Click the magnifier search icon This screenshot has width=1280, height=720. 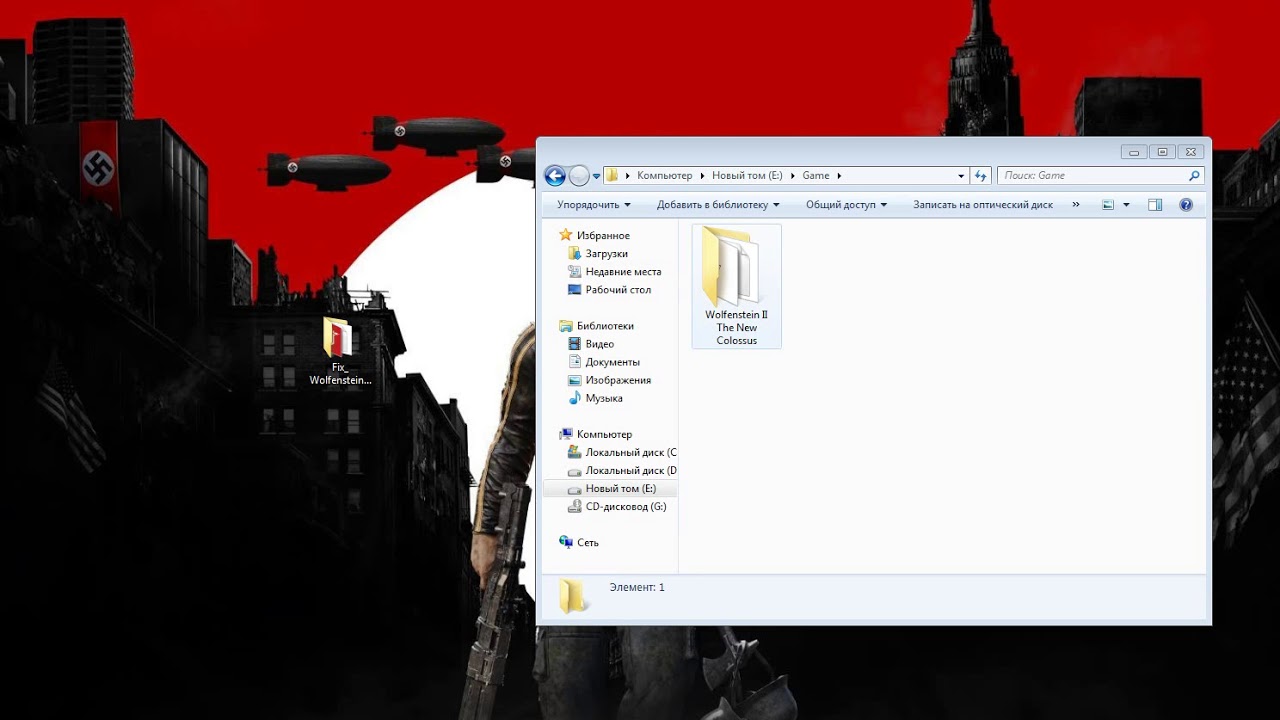click(x=1194, y=176)
